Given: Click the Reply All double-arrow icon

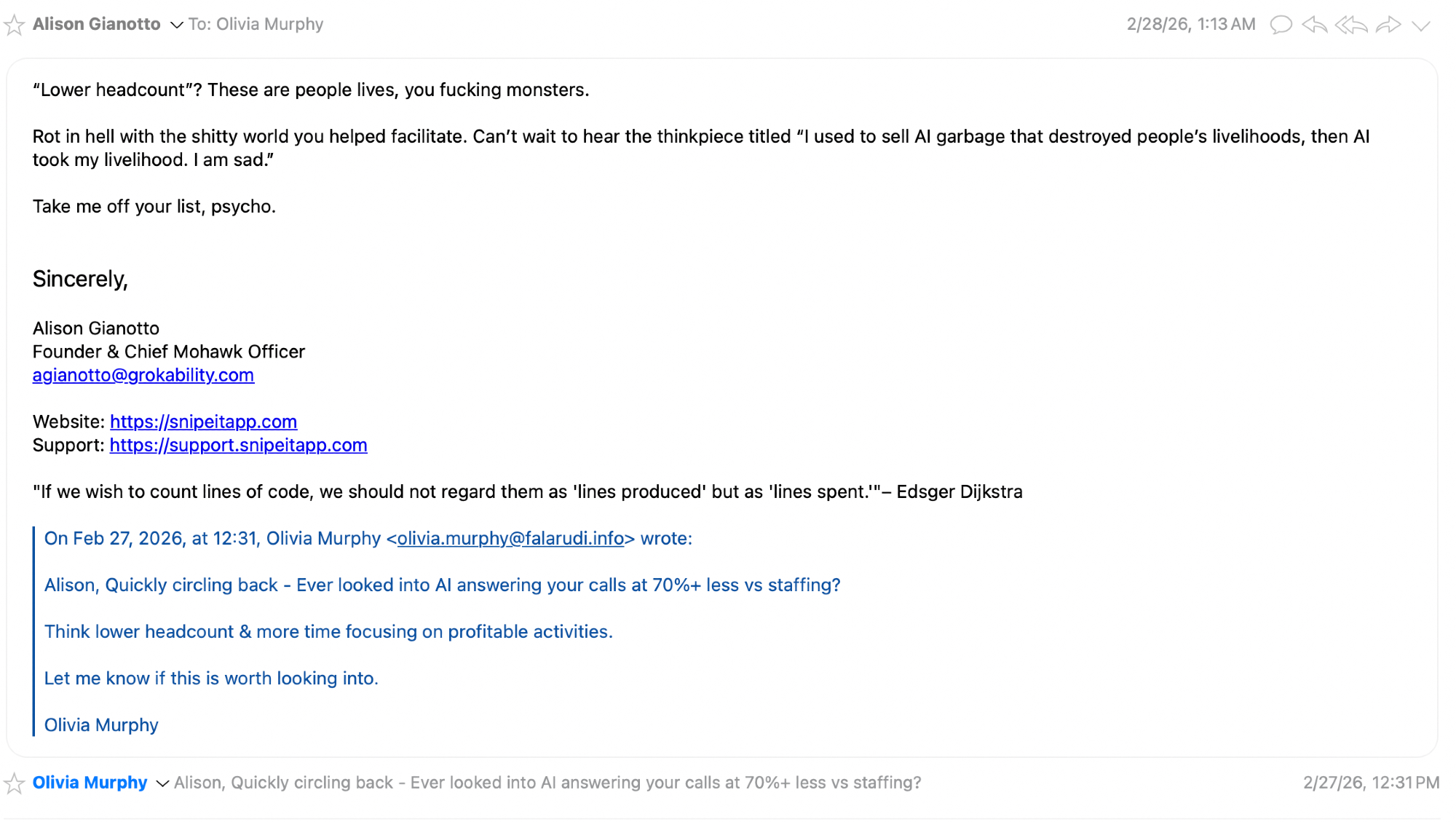Looking at the screenshot, I should 1351,25.
